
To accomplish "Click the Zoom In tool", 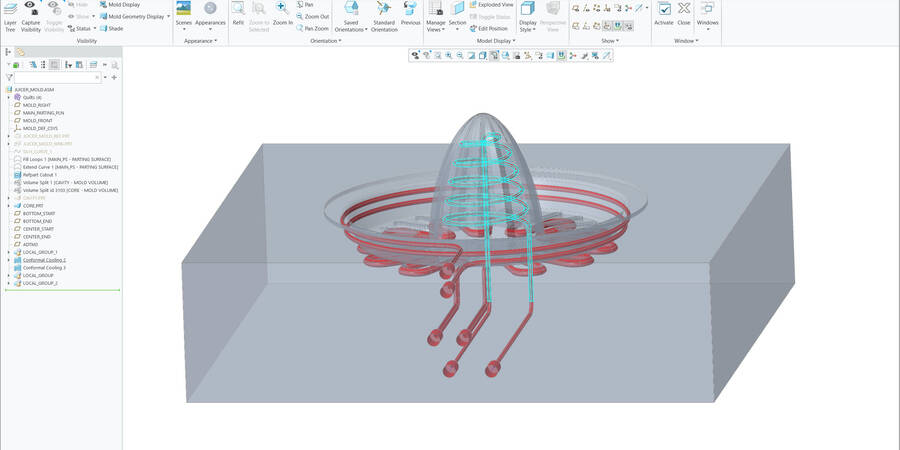I will (282, 12).
